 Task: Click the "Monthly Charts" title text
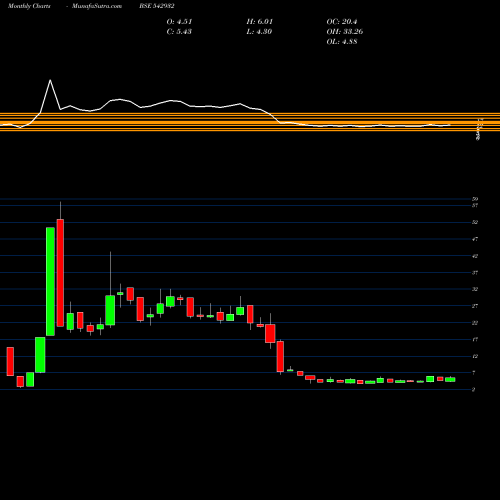click(x=29, y=6)
